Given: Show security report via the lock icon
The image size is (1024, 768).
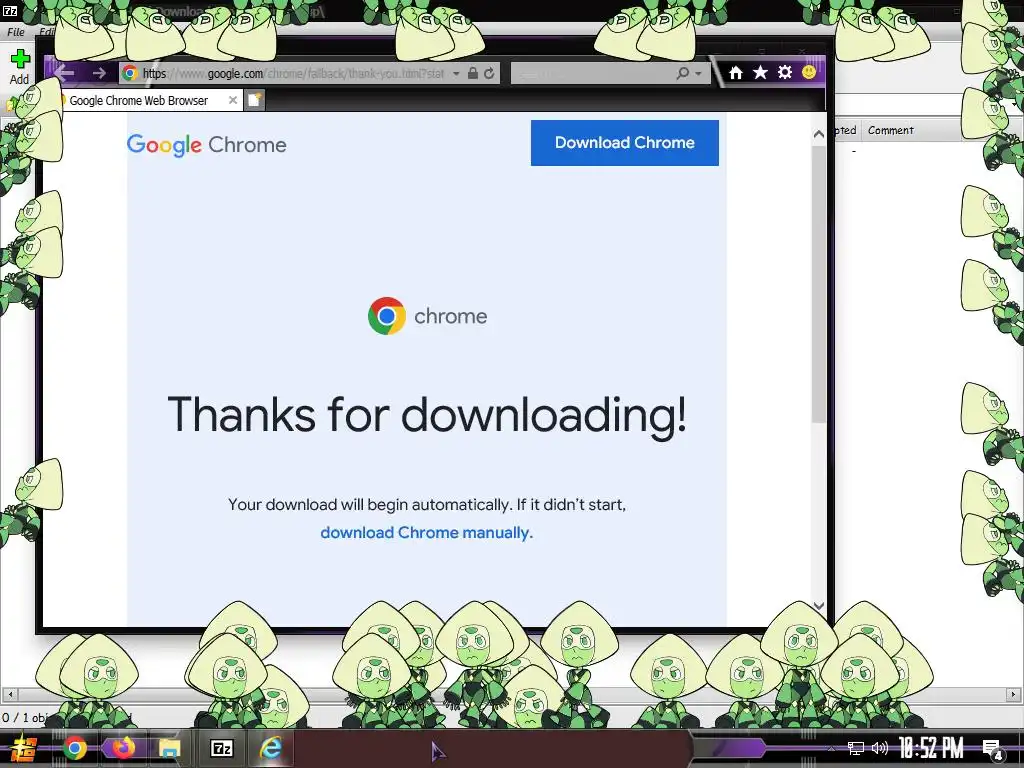Looking at the screenshot, I should (473, 73).
